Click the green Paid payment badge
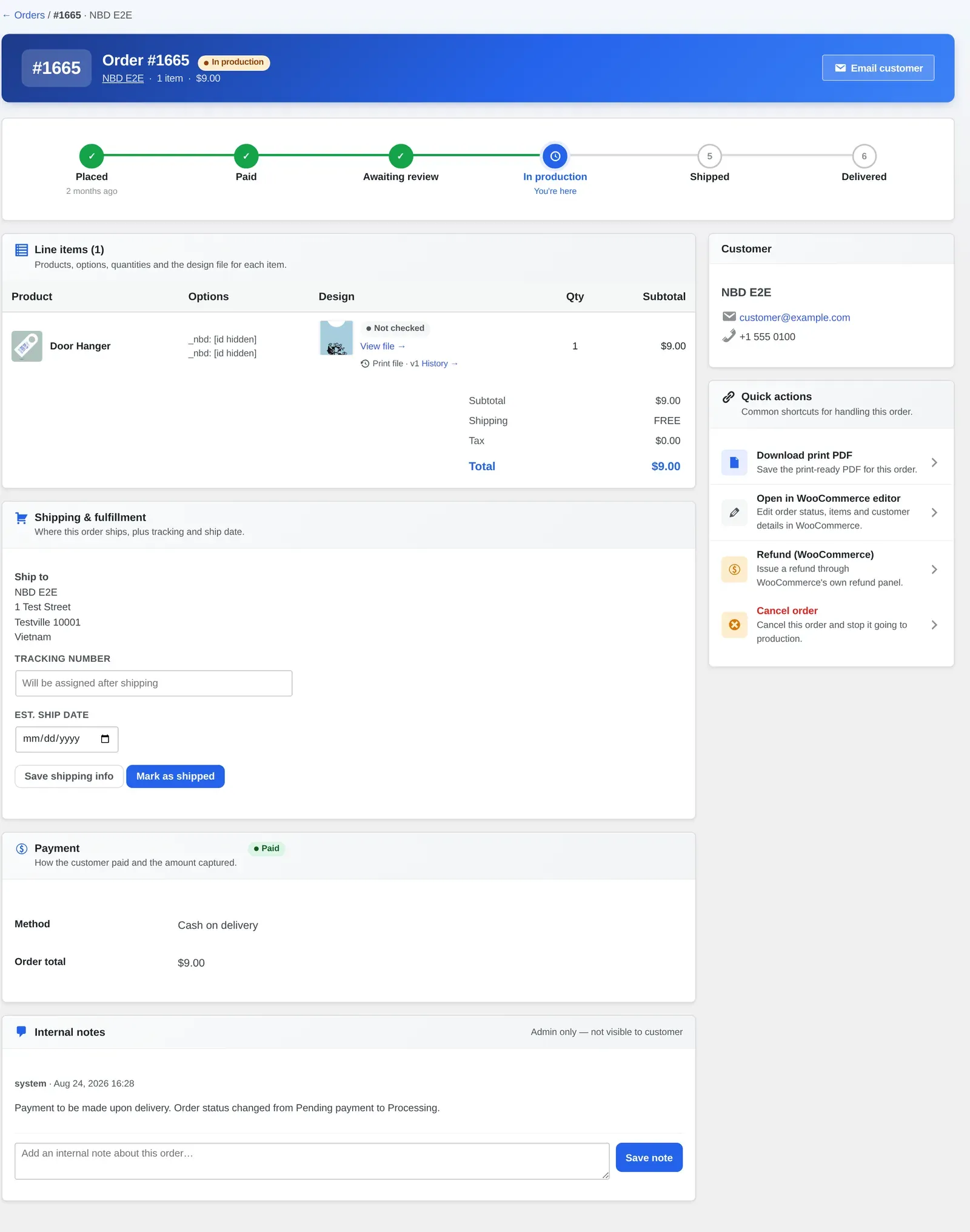The image size is (970, 1232). pos(266,848)
